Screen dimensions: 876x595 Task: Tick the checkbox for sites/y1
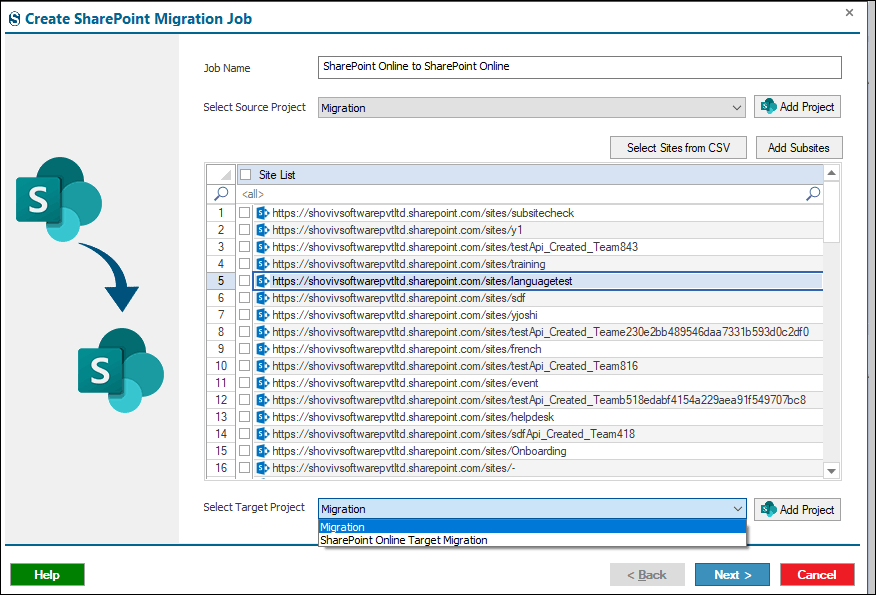point(244,230)
